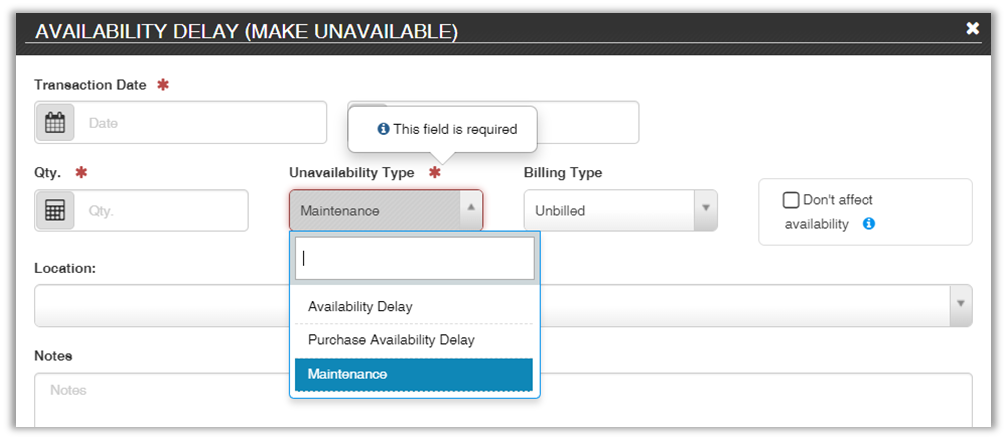The width and height of the screenshot is (1007, 440).
Task: Focus the dropdown search box
Action: tap(415, 258)
